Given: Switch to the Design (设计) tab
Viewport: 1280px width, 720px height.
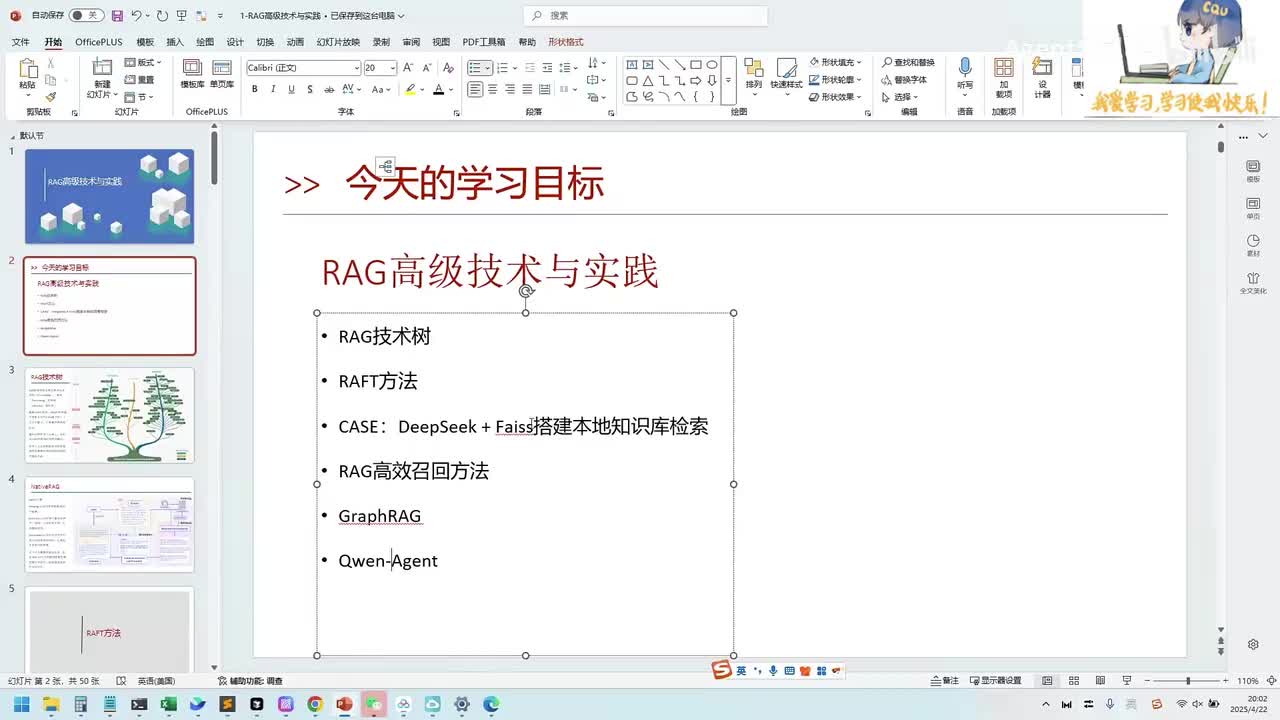Looking at the screenshot, I should click(x=235, y=42).
